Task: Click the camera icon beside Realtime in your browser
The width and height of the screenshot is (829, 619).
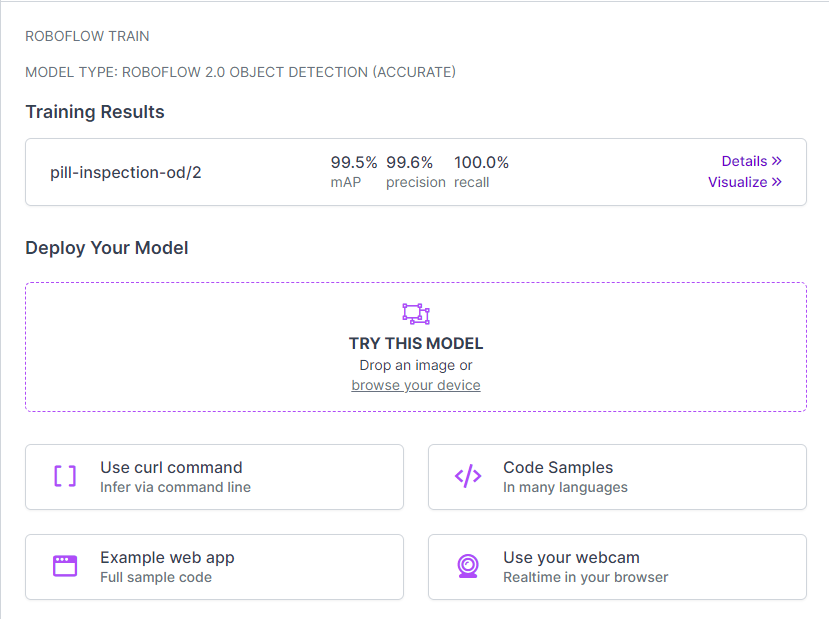Action: point(468,567)
